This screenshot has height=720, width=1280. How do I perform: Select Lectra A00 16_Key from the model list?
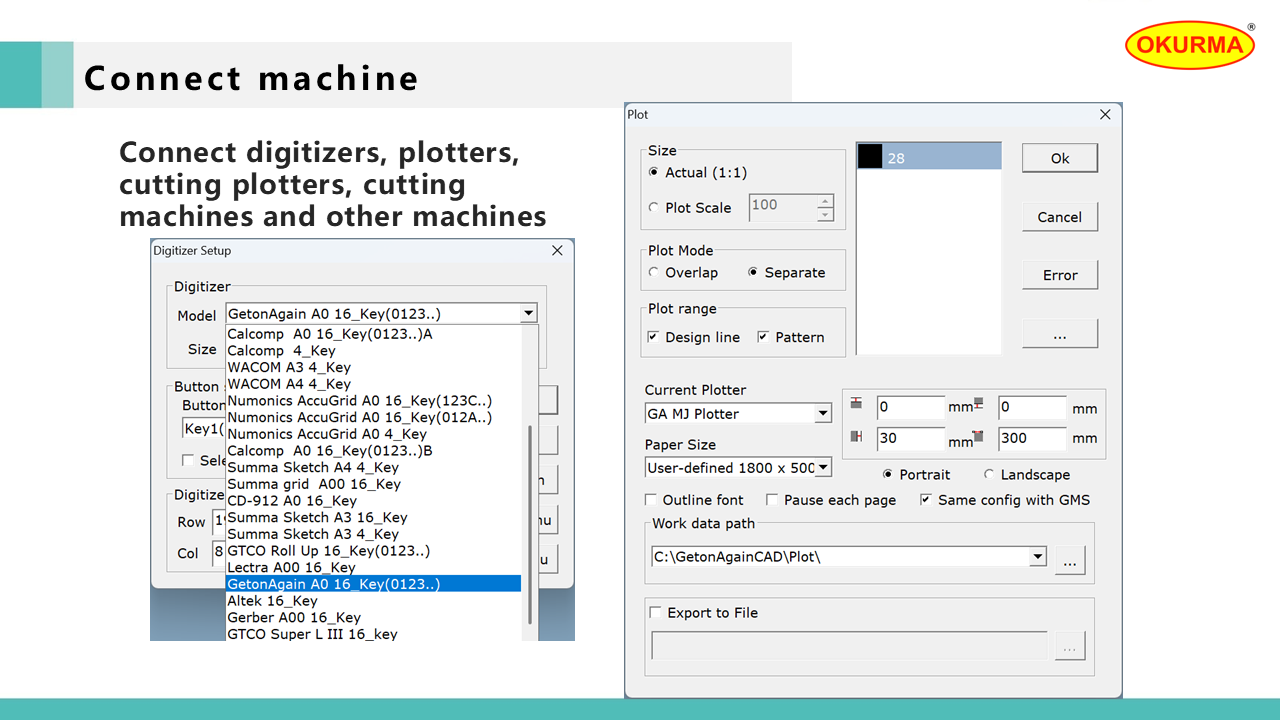click(291, 567)
